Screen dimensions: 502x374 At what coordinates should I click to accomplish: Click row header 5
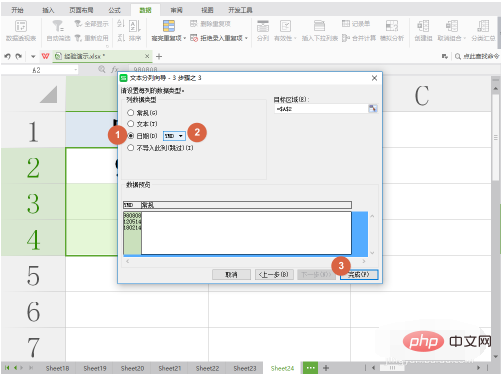pyautogui.click(x=33, y=275)
